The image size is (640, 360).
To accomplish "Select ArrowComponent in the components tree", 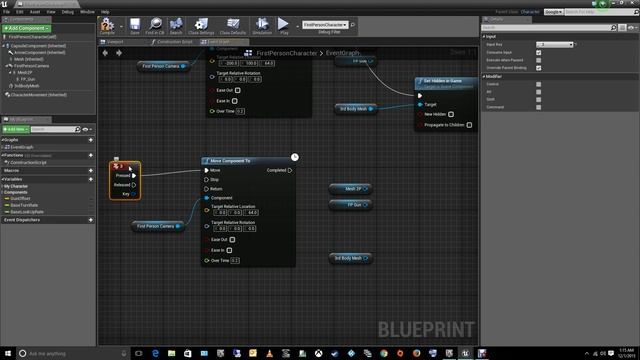I will [x=40, y=52].
